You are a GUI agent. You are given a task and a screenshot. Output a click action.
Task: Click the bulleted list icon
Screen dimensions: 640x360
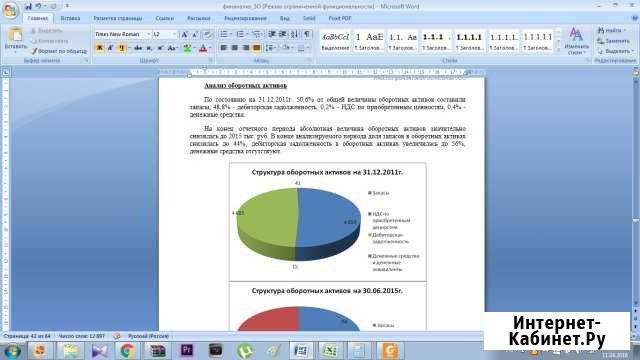click(224, 34)
